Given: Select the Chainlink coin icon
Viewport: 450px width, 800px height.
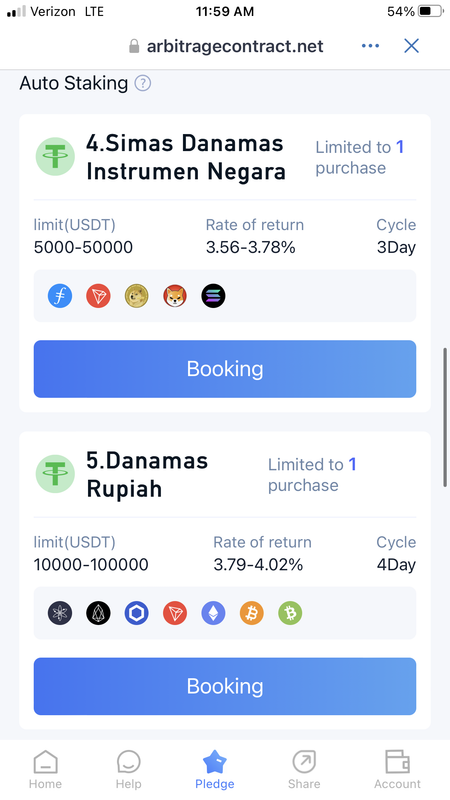Looking at the screenshot, I should tap(137, 613).
